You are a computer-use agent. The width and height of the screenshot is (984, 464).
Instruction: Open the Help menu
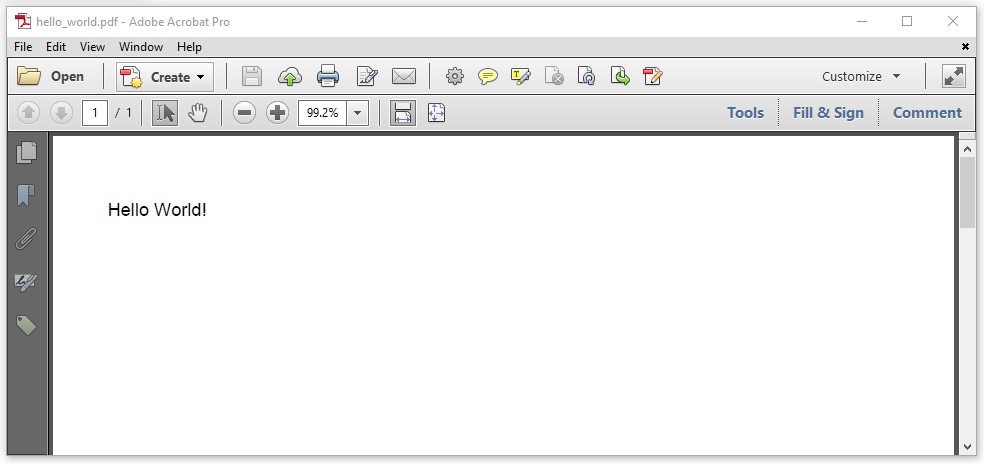pyautogui.click(x=189, y=47)
